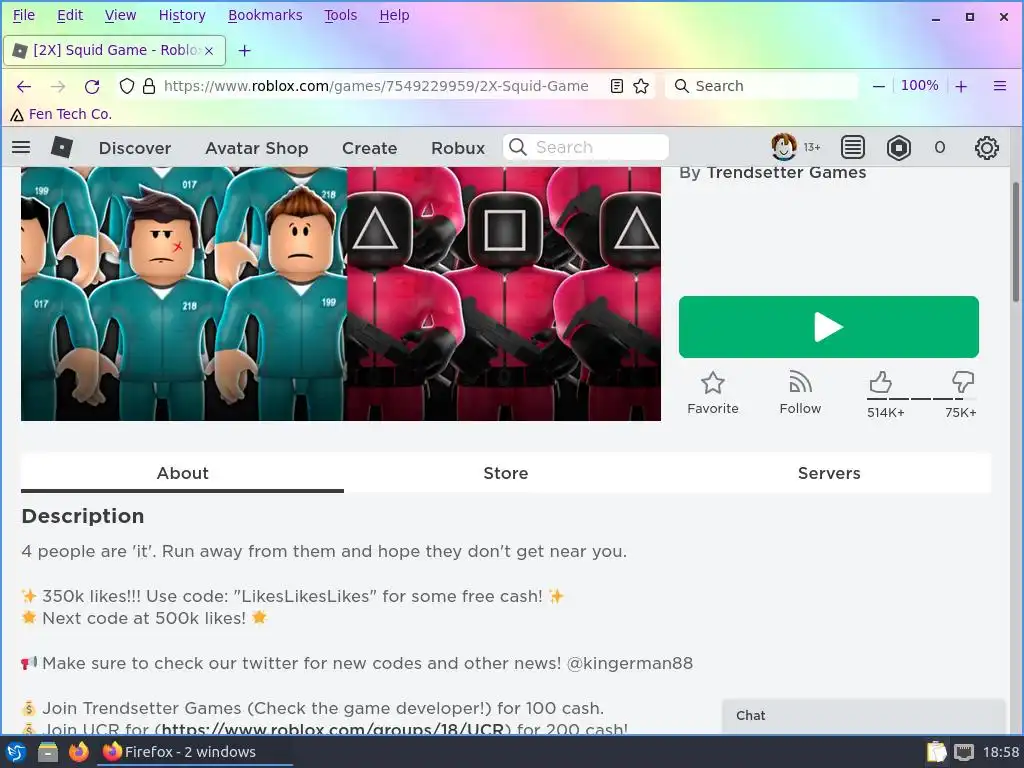Image resolution: width=1024 pixels, height=768 pixels.
Task: Like the game with thumbs up
Action: tap(880, 382)
